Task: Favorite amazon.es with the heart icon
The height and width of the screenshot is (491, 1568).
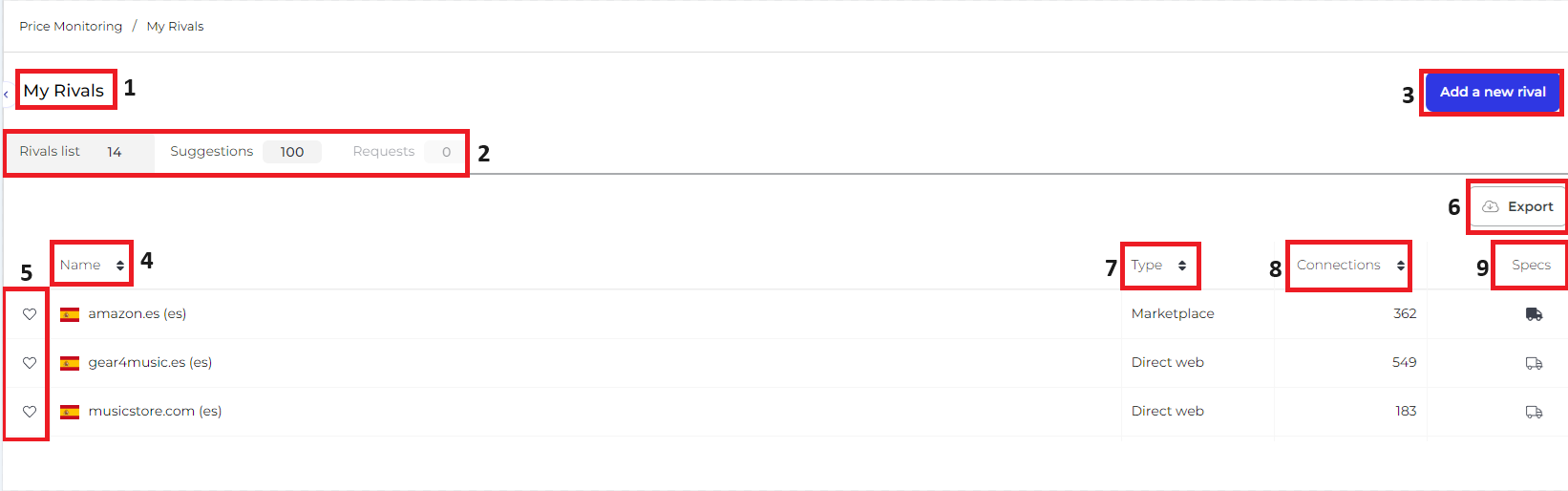Action: point(30,314)
